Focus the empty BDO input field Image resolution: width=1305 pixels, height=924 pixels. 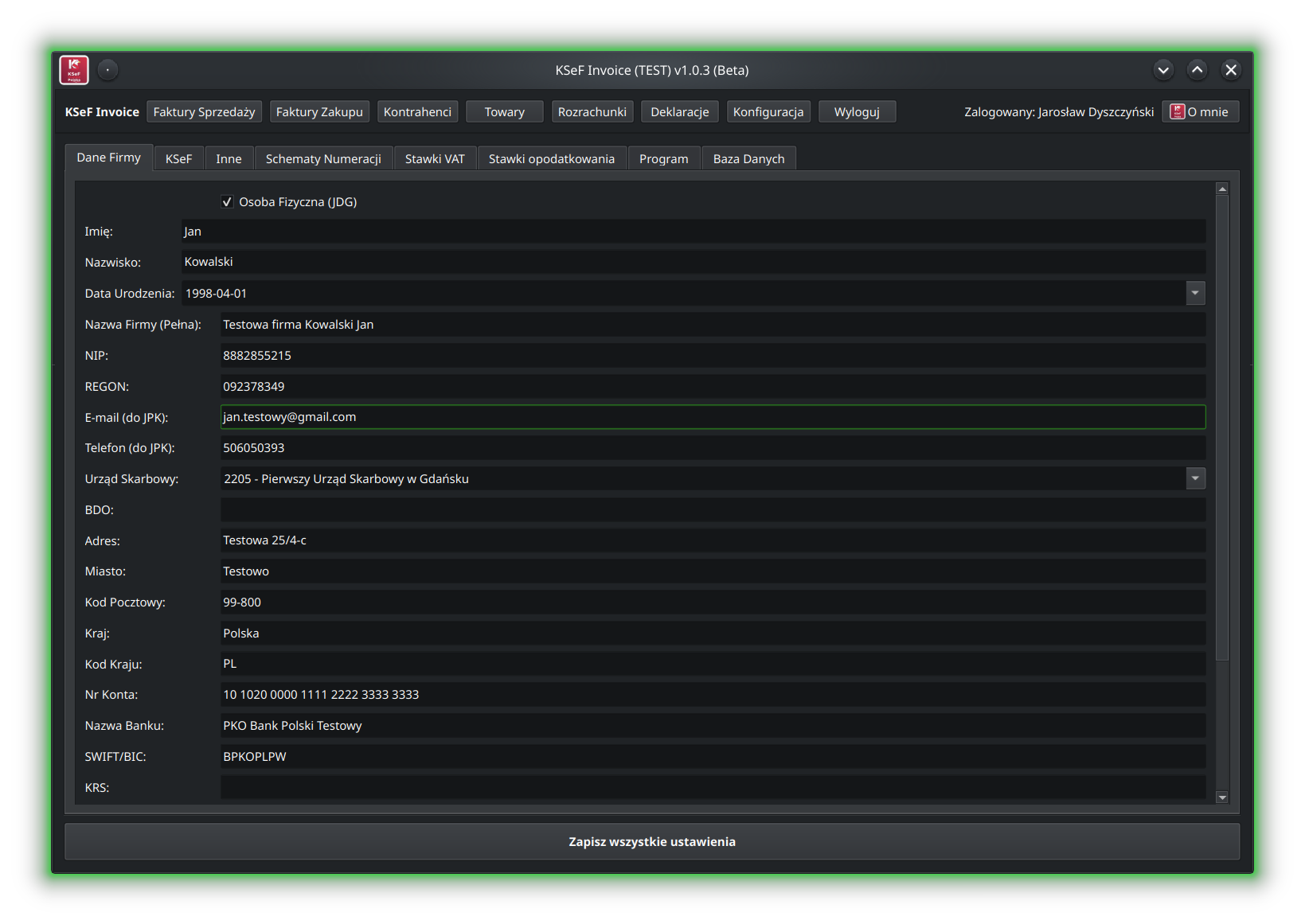coord(712,510)
